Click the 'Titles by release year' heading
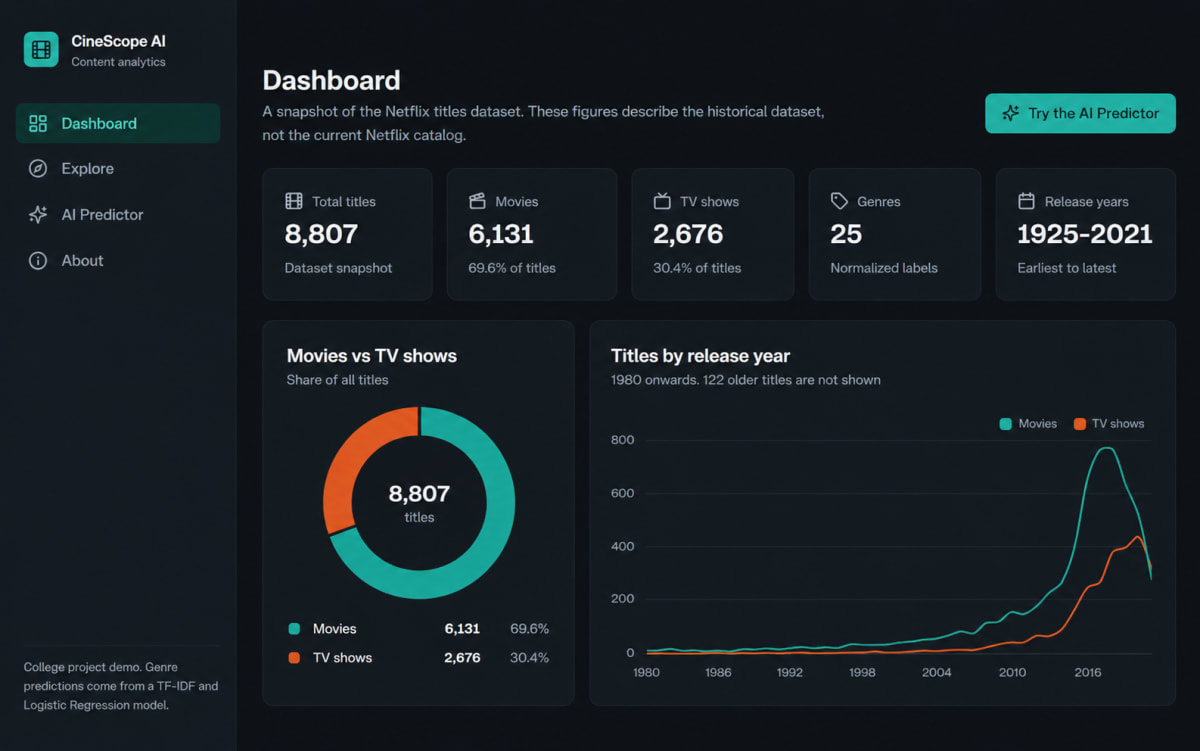Viewport: 1200px width, 751px height. (x=701, y=356)
